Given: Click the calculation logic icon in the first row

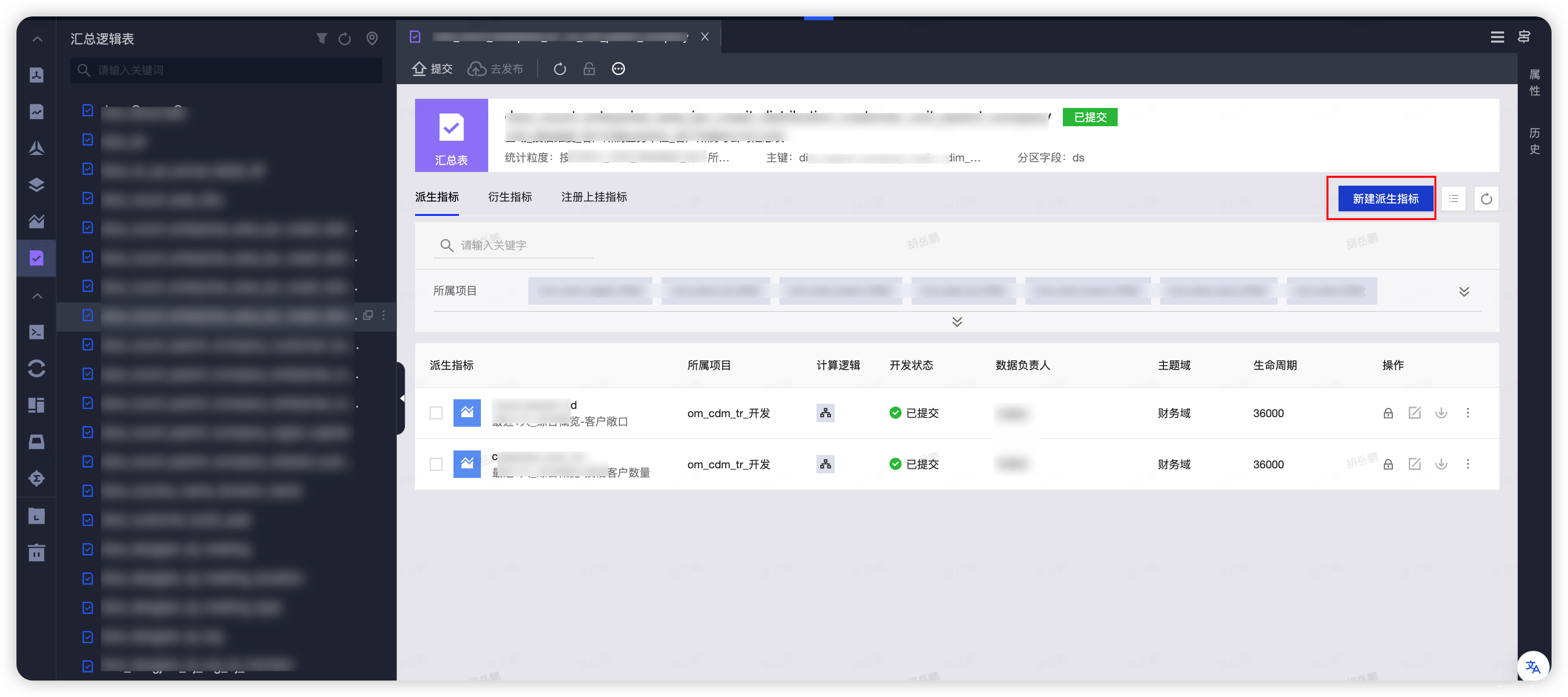Looking at the screenshot, I should pyautogui.click(x=825, y=413).
